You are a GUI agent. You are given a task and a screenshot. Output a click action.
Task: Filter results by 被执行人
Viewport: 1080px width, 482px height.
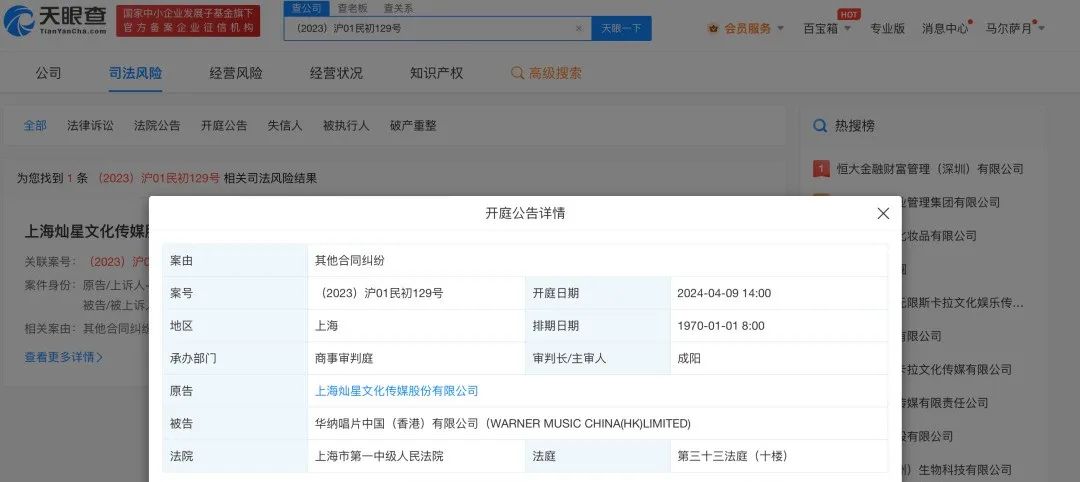346,126
